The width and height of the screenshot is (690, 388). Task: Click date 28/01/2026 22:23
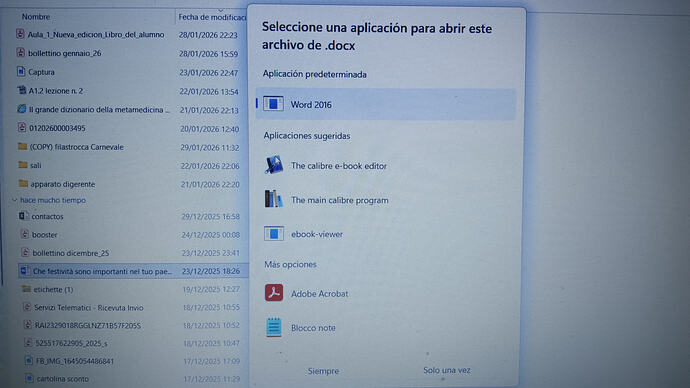[x=208, y=35]
